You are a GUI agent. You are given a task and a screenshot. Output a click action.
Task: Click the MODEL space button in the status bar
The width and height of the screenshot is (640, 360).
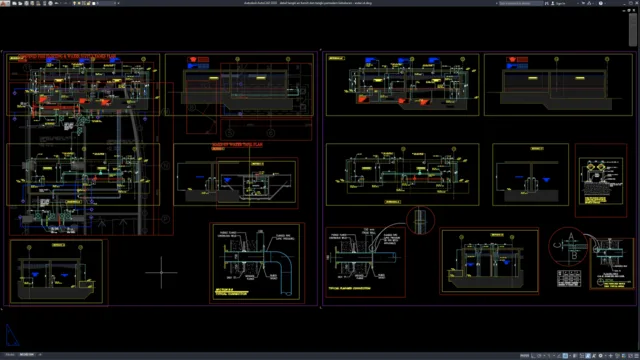(524, 356)
